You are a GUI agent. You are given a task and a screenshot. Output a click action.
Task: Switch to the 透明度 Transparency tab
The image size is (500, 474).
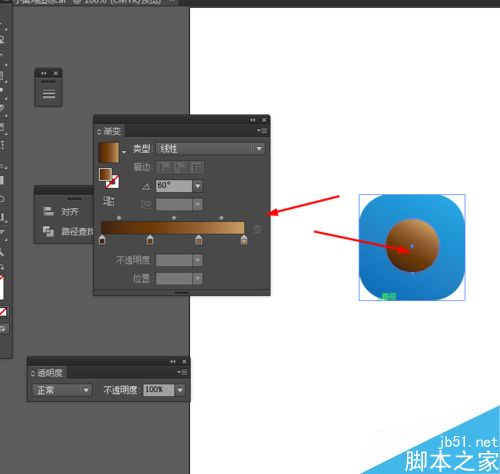coord(47,373)
